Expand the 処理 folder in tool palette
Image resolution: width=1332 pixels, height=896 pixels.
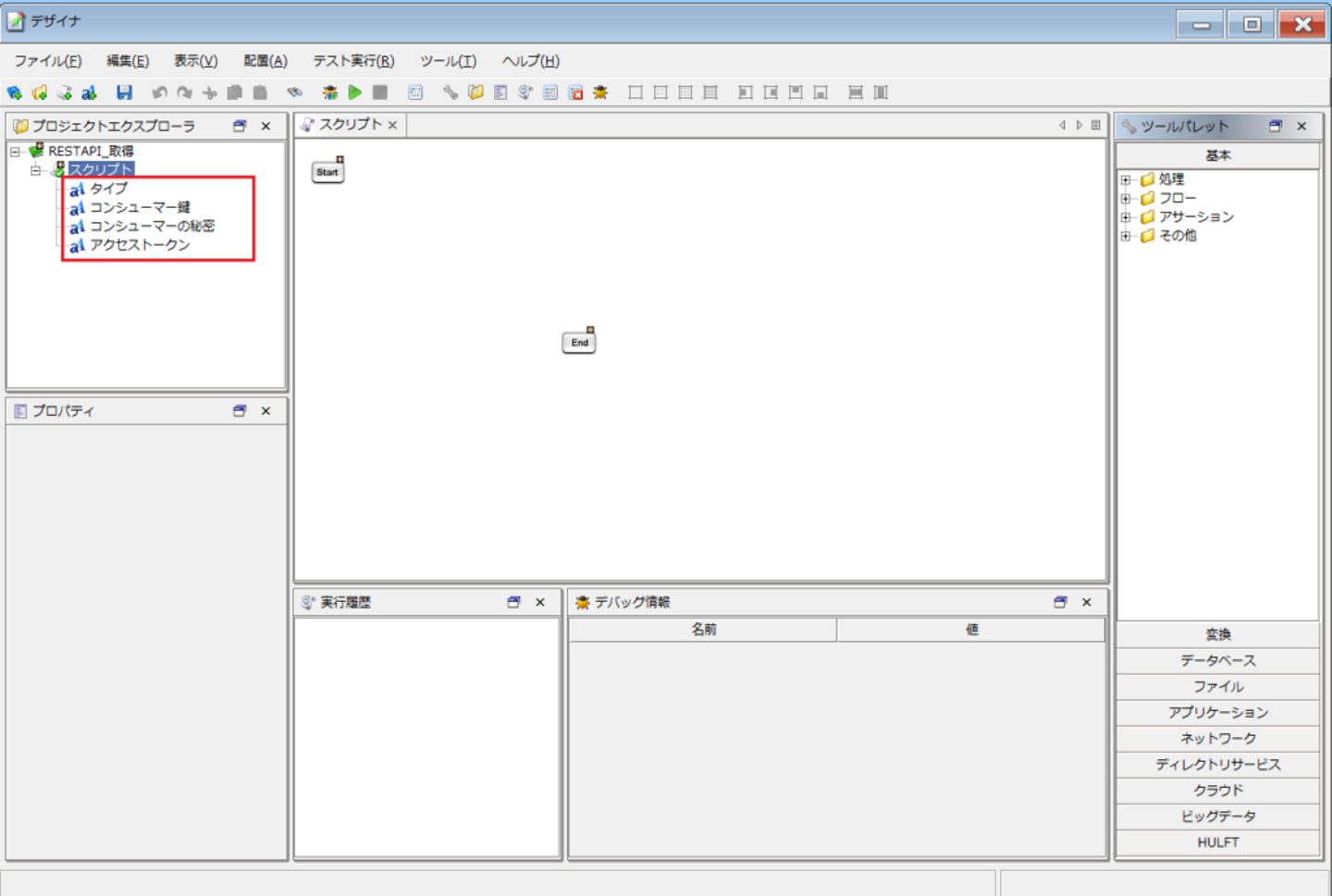pyautogui.click(x=1126, y=180)
